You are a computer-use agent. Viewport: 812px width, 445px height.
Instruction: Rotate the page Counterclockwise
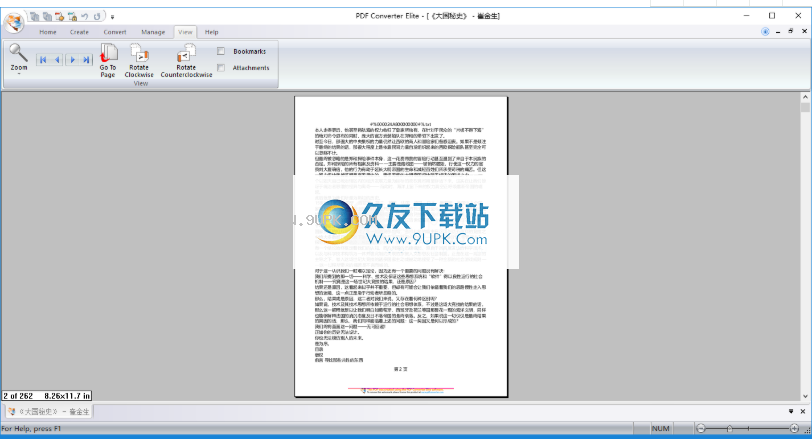tap(186, 61)
